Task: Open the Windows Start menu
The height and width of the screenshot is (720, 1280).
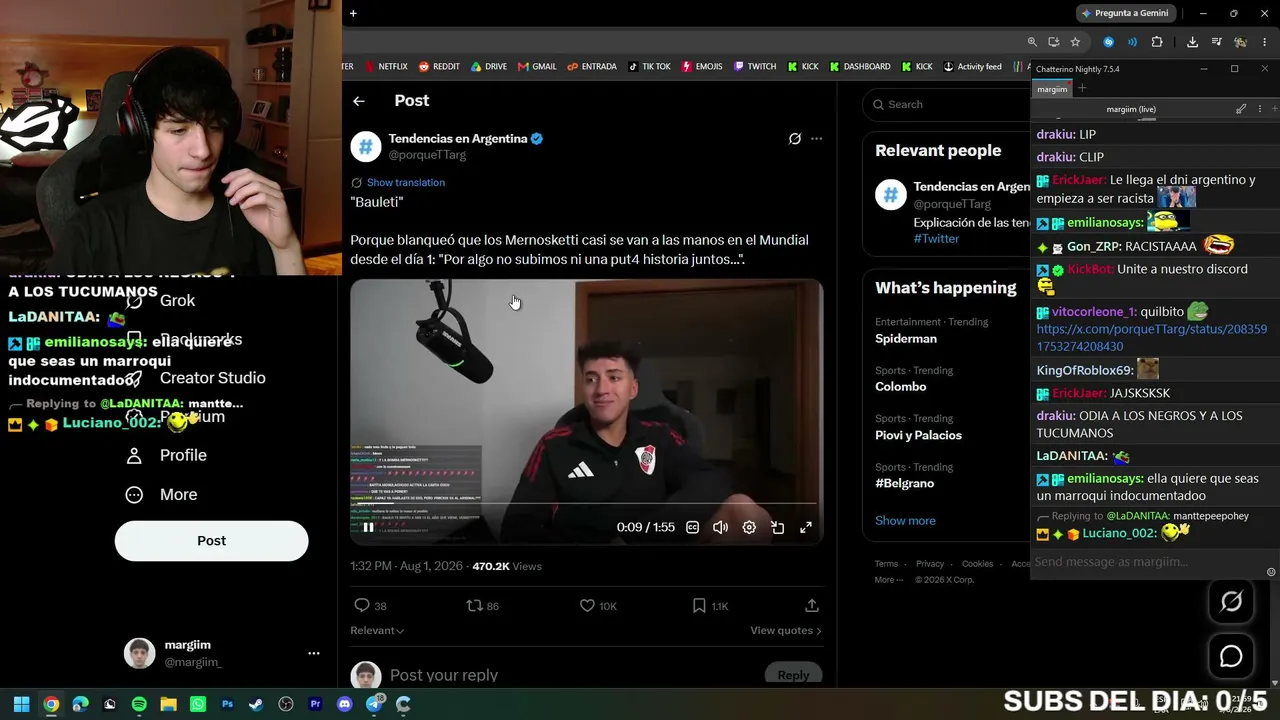Action: (21, 704)
